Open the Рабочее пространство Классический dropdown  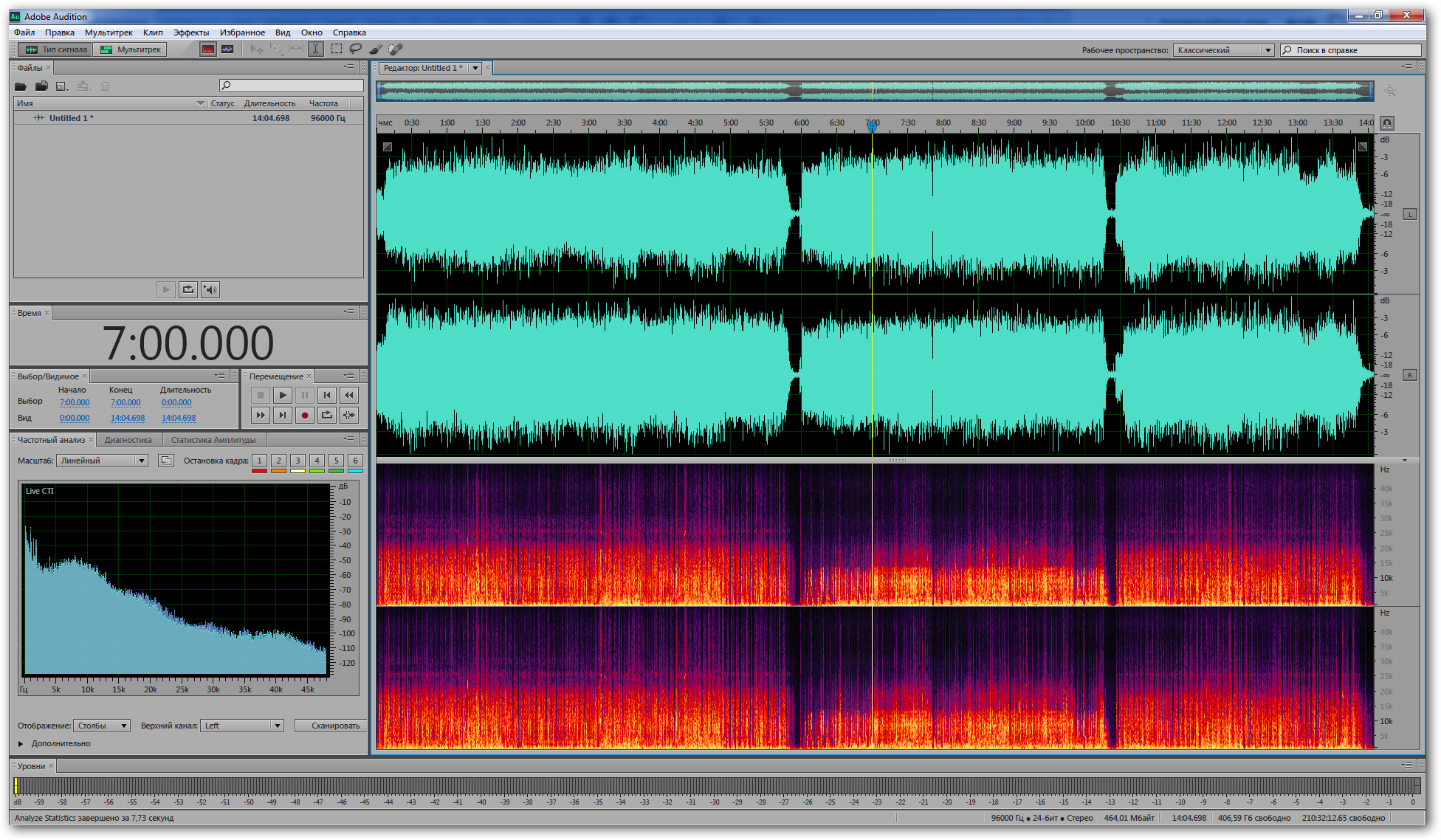(x=1222, y=50)
